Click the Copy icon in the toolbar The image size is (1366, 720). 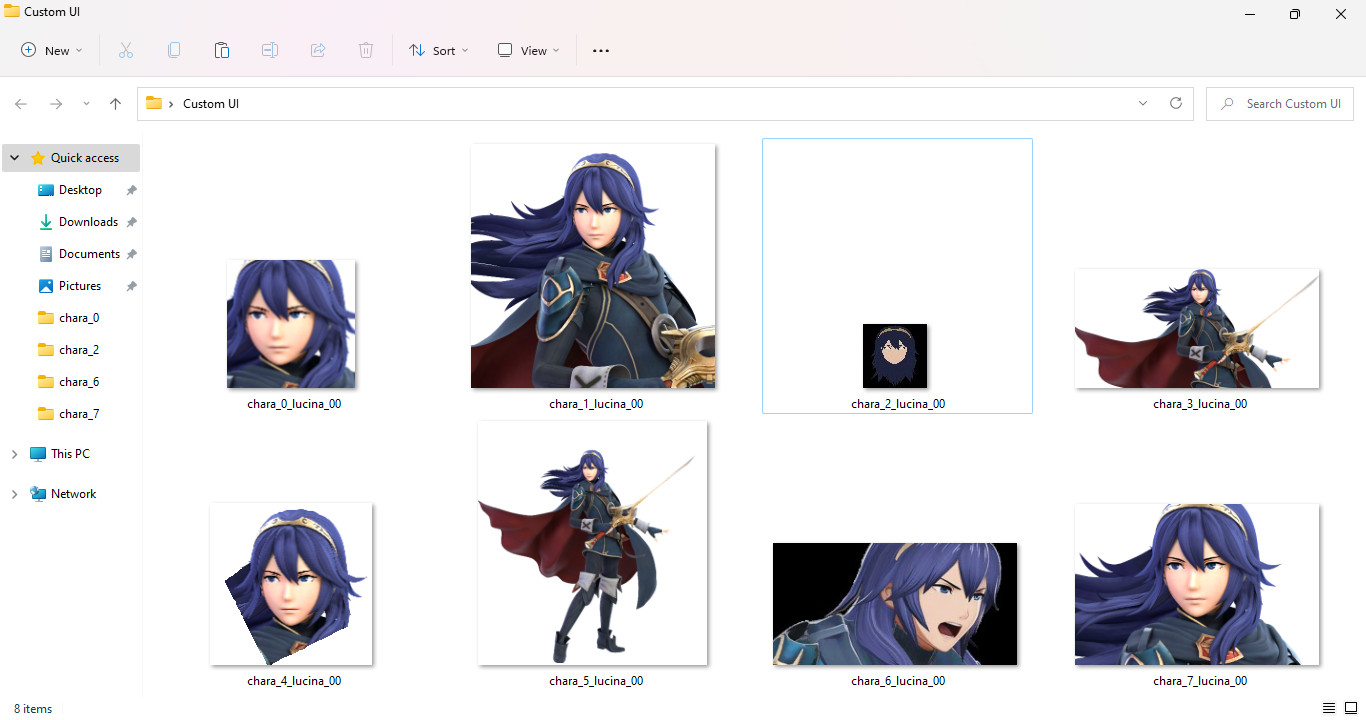174,49
